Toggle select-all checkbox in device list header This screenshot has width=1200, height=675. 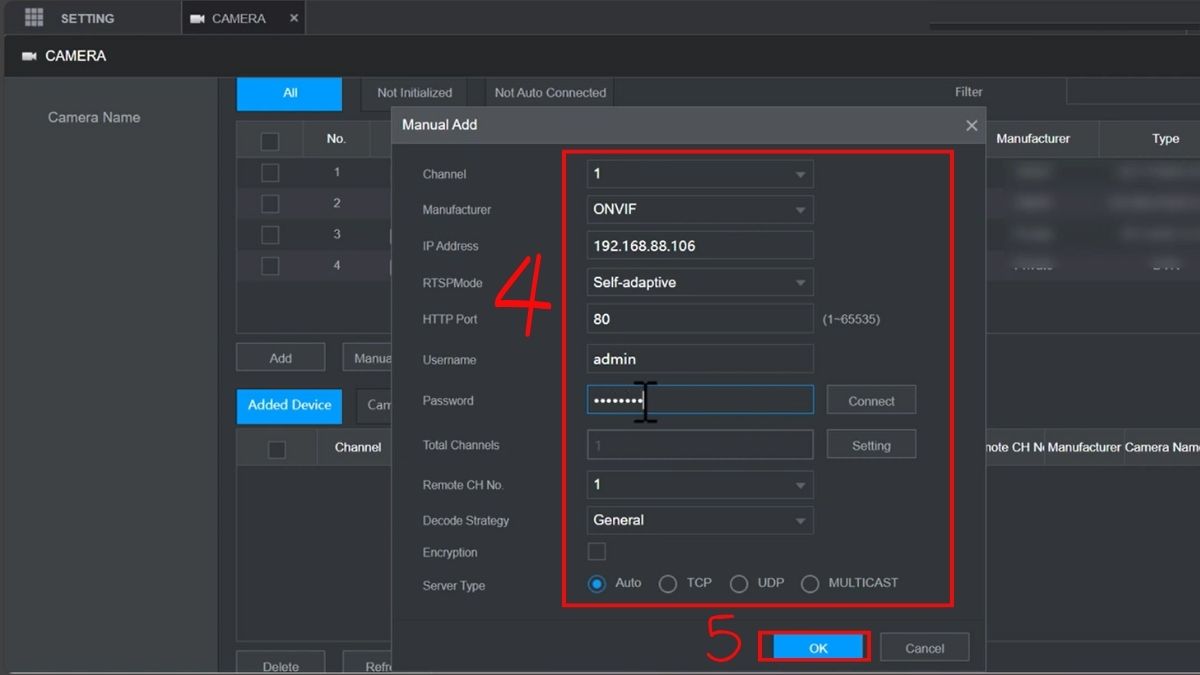pos(270,141)
